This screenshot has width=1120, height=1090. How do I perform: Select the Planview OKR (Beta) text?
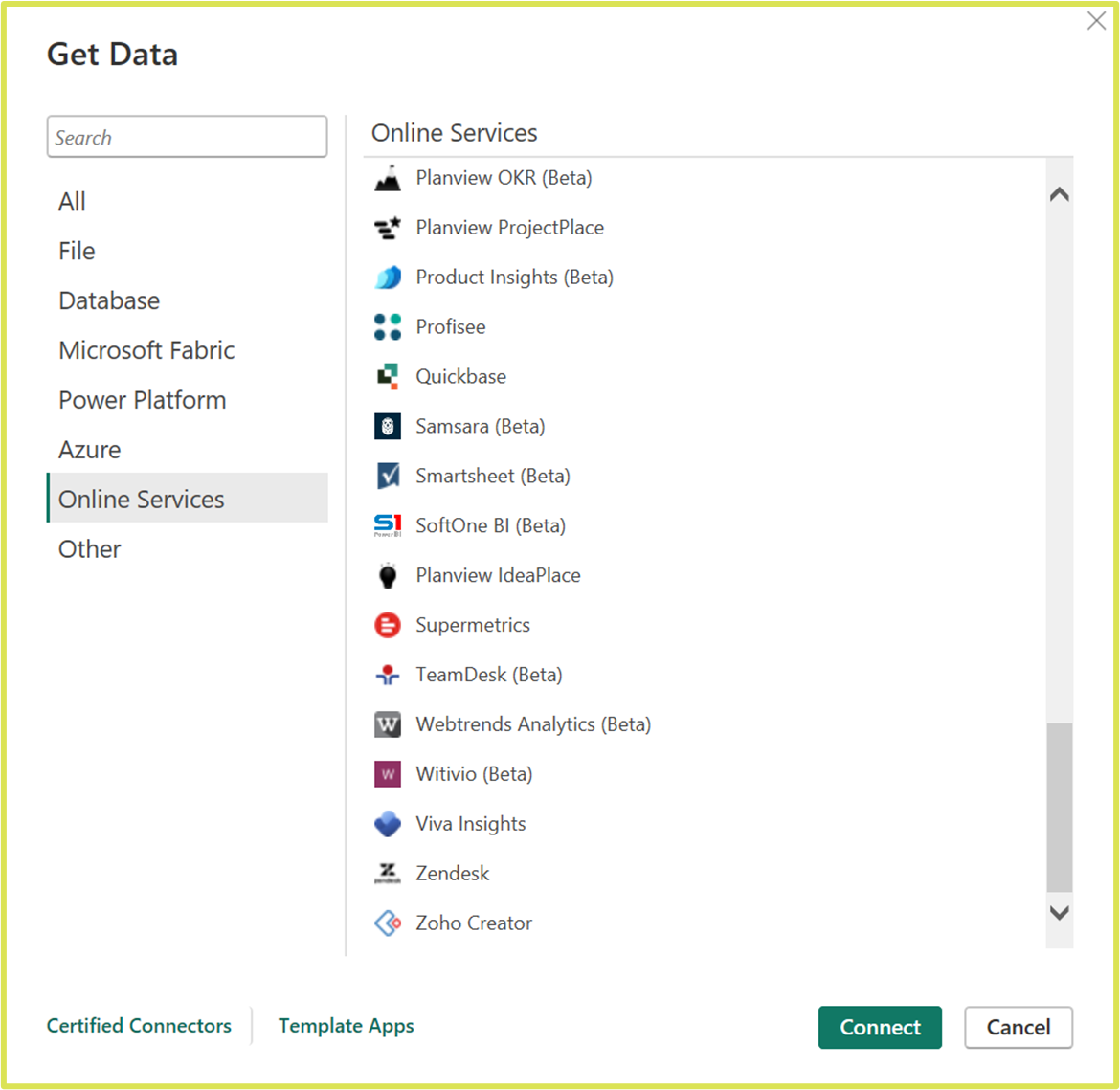[504, 178]
